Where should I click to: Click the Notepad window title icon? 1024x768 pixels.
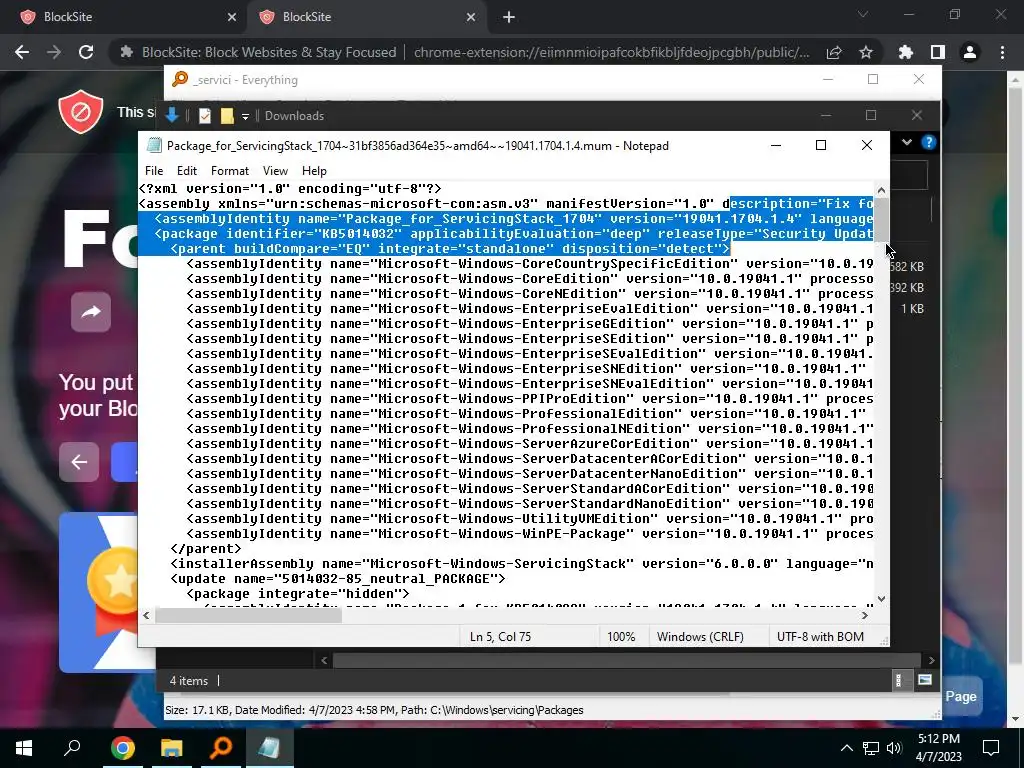pos(153,146)
